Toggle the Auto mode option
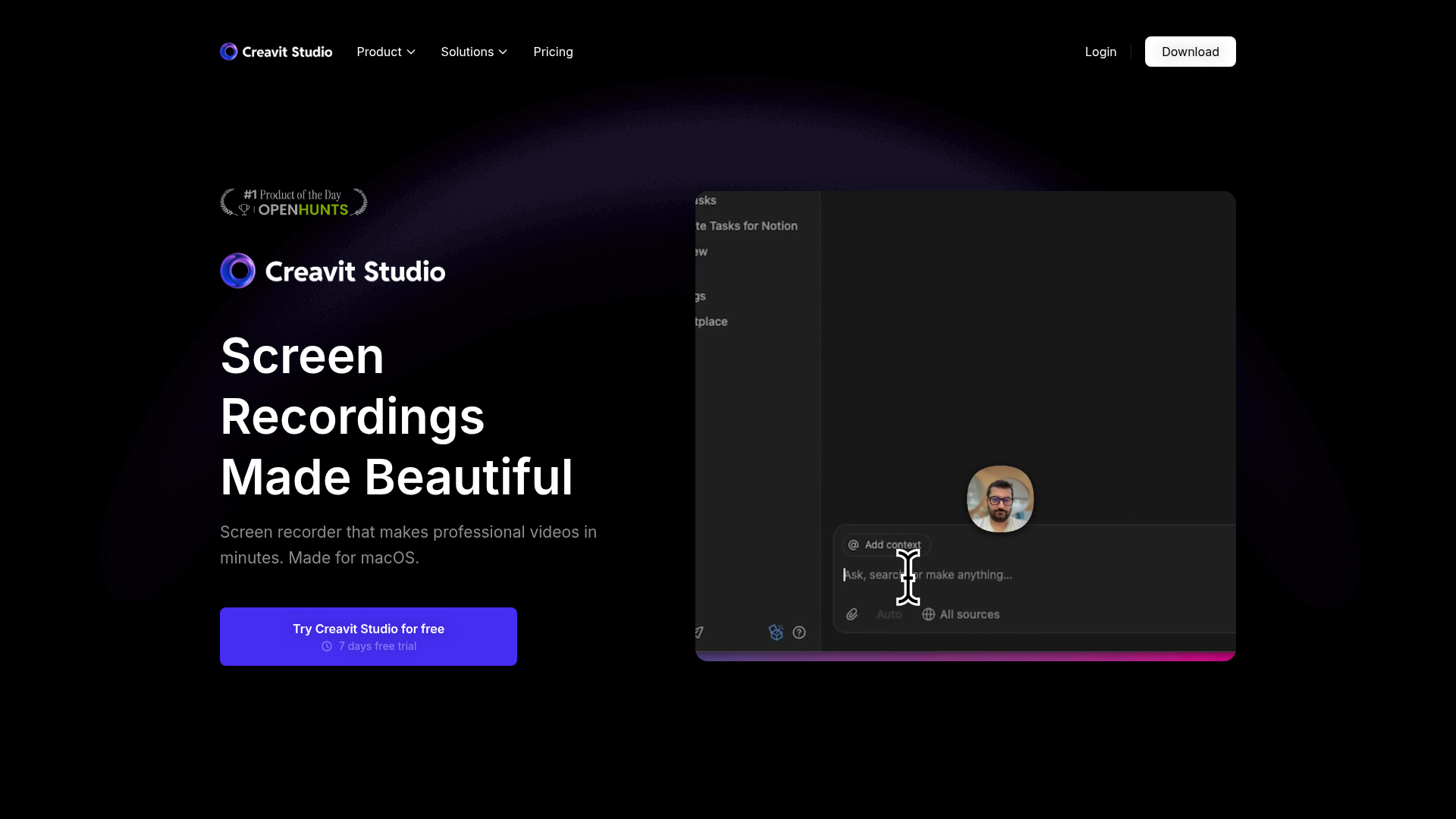1456x819 pixels. click(x=890, y=614)
